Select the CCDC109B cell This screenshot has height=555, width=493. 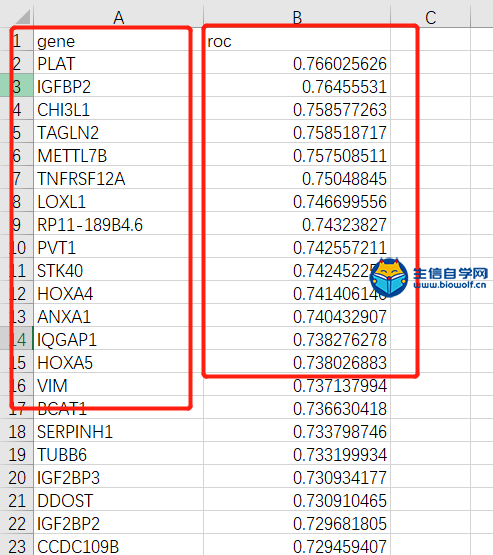119,545
